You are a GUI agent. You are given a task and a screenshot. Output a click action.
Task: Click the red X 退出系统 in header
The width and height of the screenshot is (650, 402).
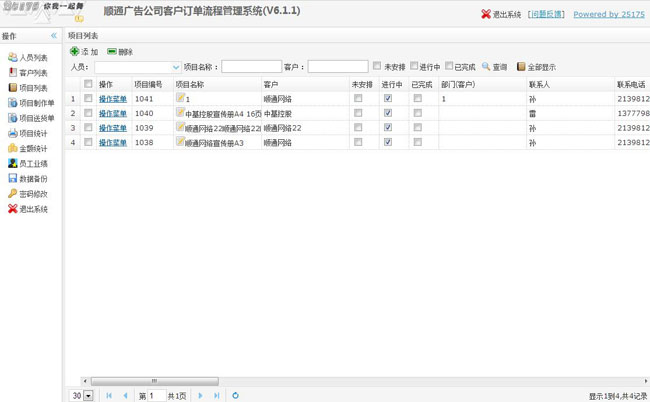coord(501,14)
